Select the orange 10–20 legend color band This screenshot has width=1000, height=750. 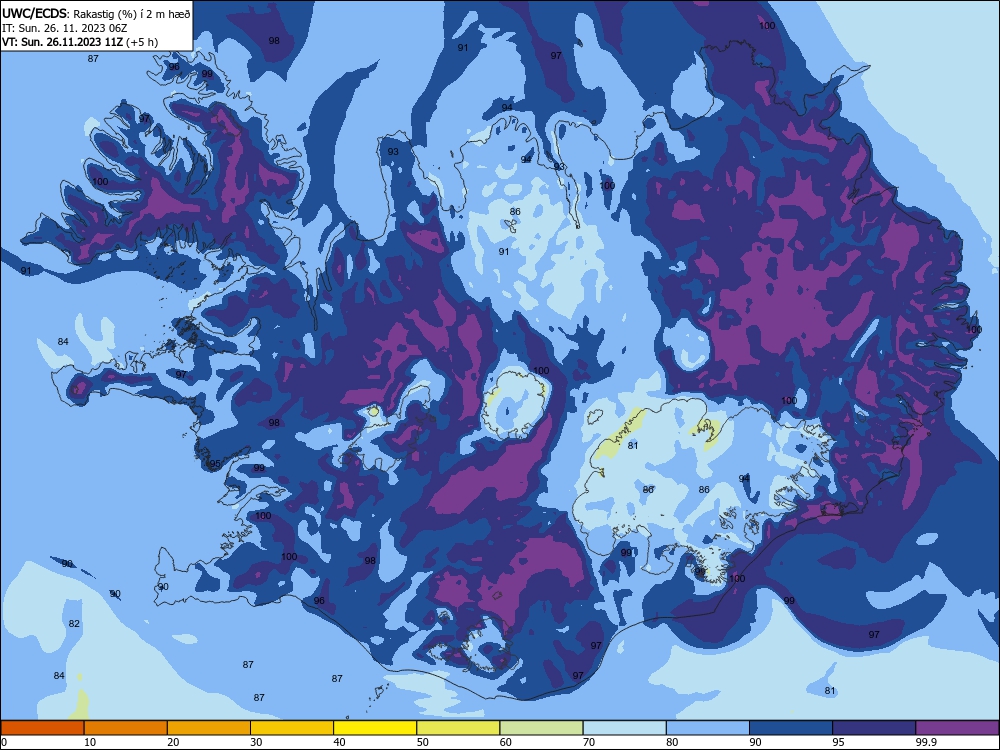click(x=126, y=728)
